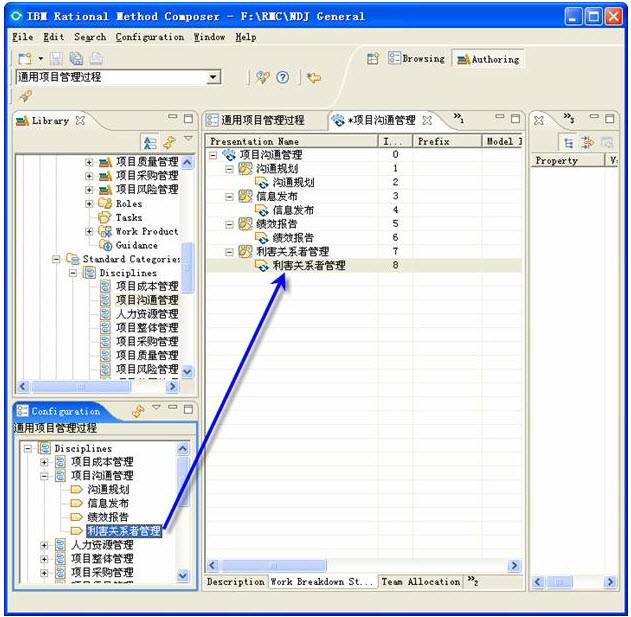The height and width of the screenshot is (617, 631).
Task: Click the link-with-editor icon in Library panel
Action: click(168, 143)
